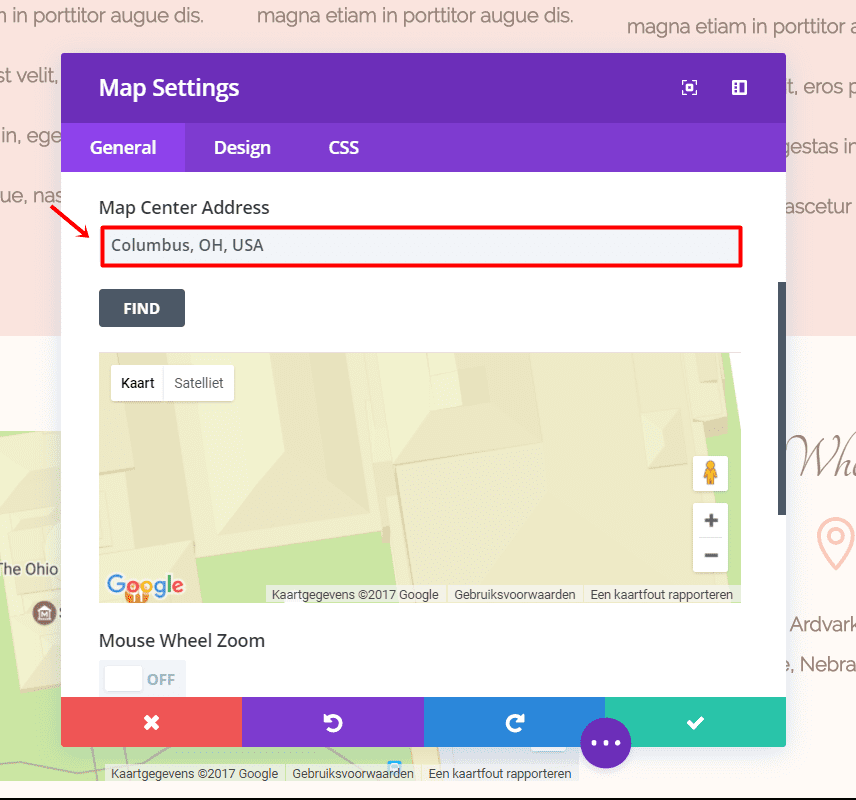
Task: Snap Map Settings modal to sidebar icon
Action: [x=739, y=87]
